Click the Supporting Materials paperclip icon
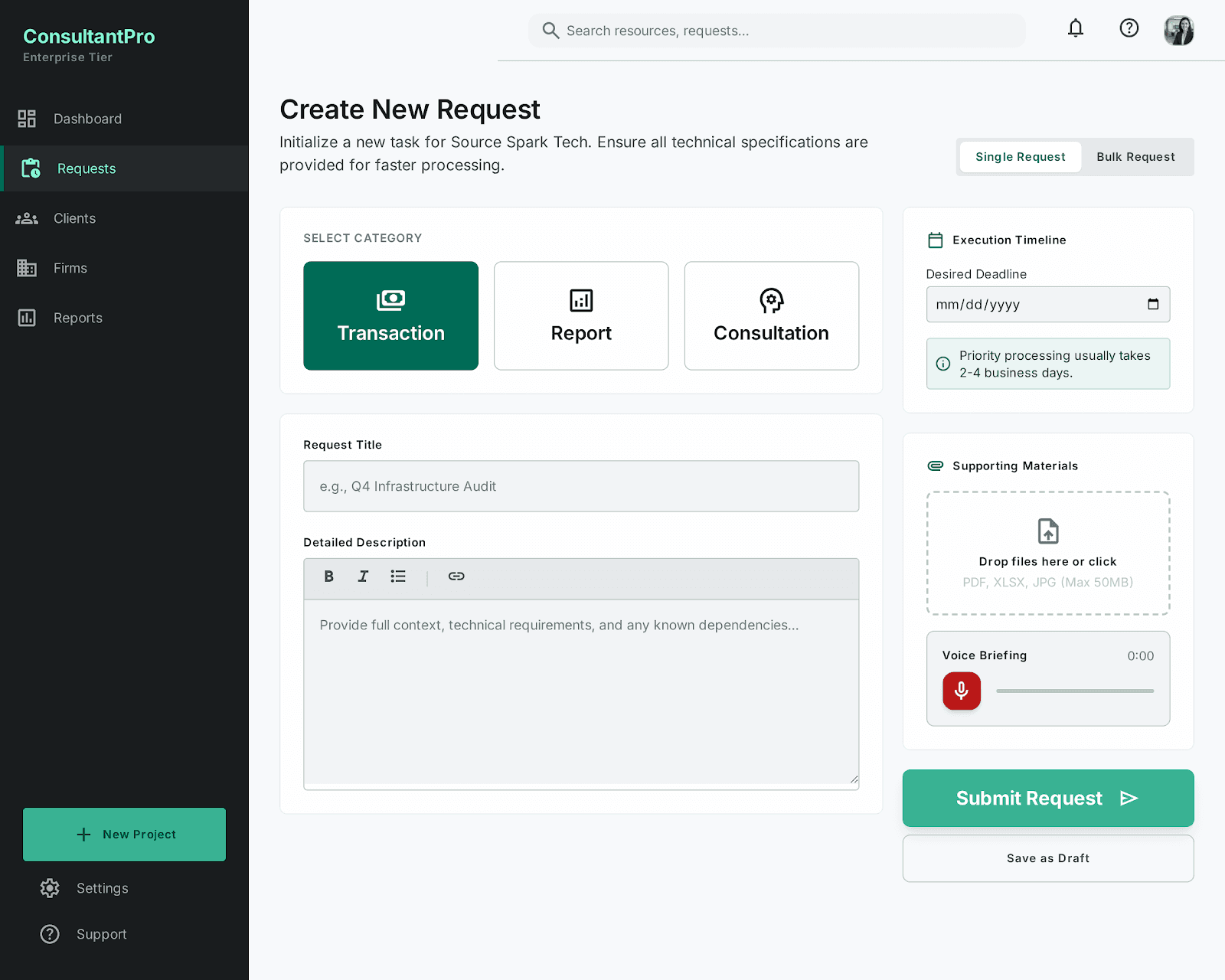Image resolution: width=1225 pixels, height=980 pixels. (x=936, y=465)
